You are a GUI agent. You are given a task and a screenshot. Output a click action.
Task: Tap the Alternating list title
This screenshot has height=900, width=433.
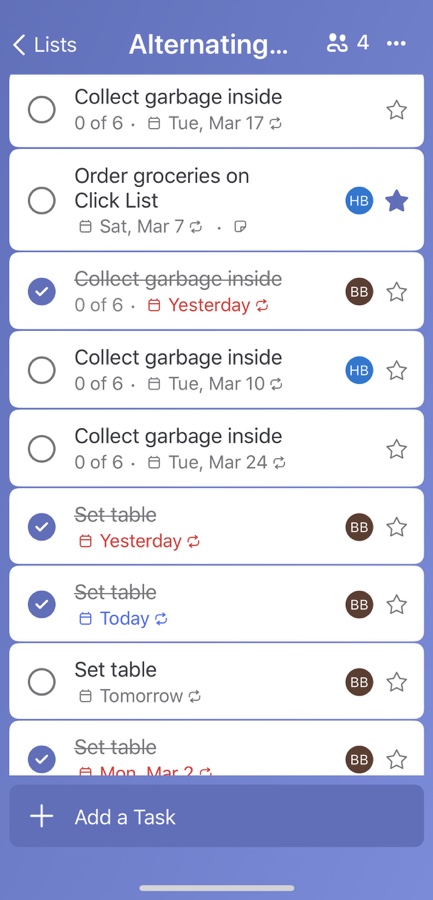pyautogui.click(x=208, y=44)
